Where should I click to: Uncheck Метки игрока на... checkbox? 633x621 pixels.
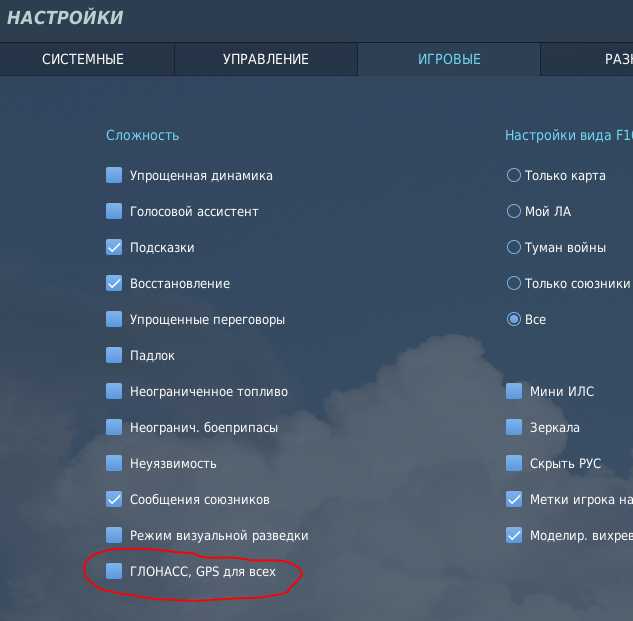tap(514, 499)
